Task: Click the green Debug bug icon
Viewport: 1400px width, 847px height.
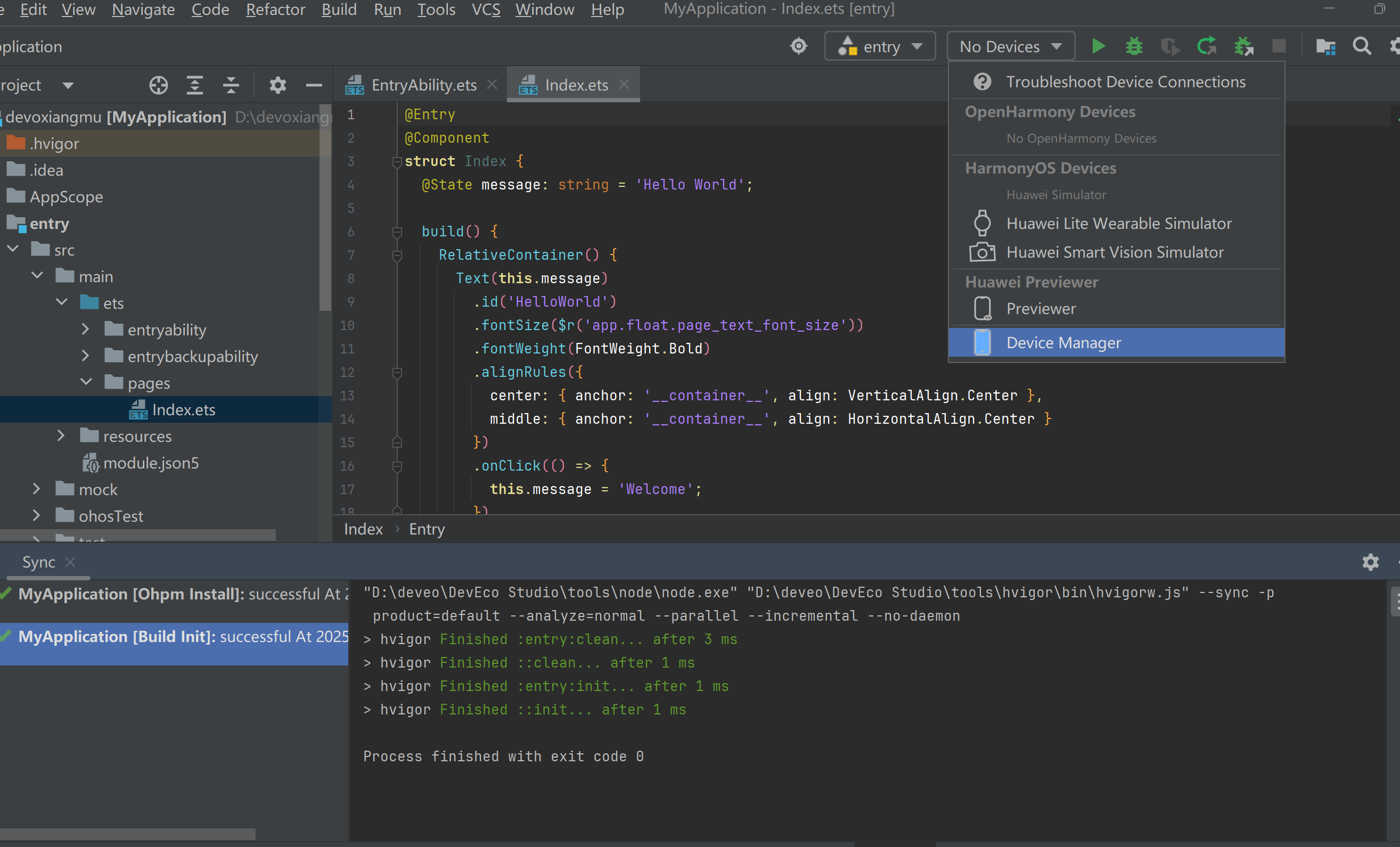Action: click(x=1134, y=46)
